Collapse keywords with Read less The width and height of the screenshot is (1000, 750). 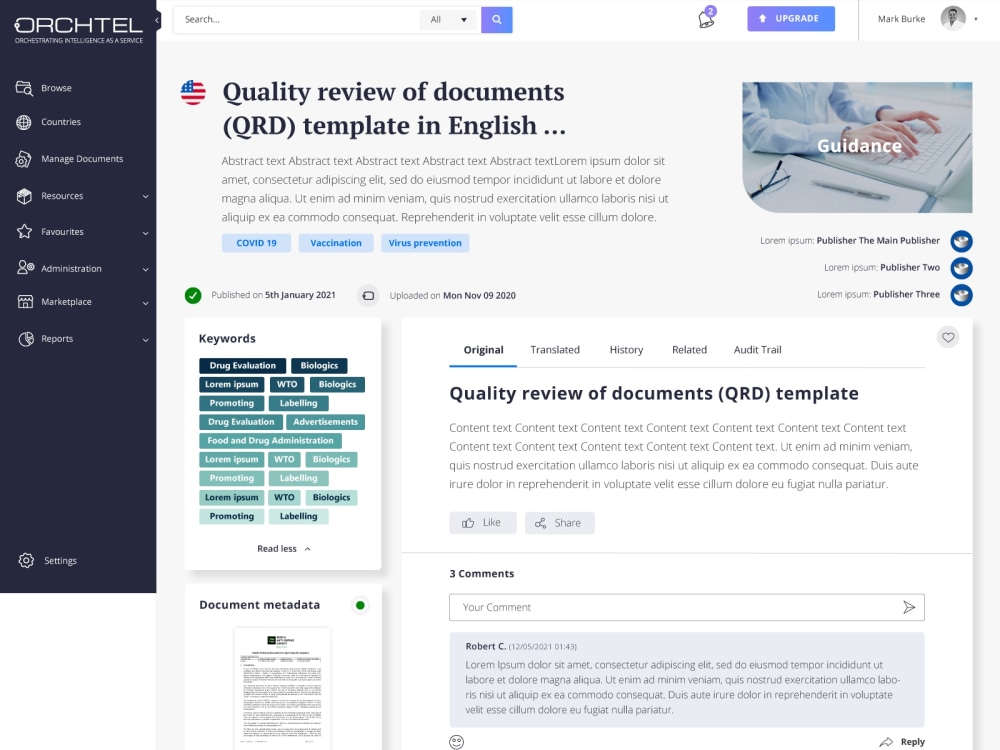[x=283, y=548]
